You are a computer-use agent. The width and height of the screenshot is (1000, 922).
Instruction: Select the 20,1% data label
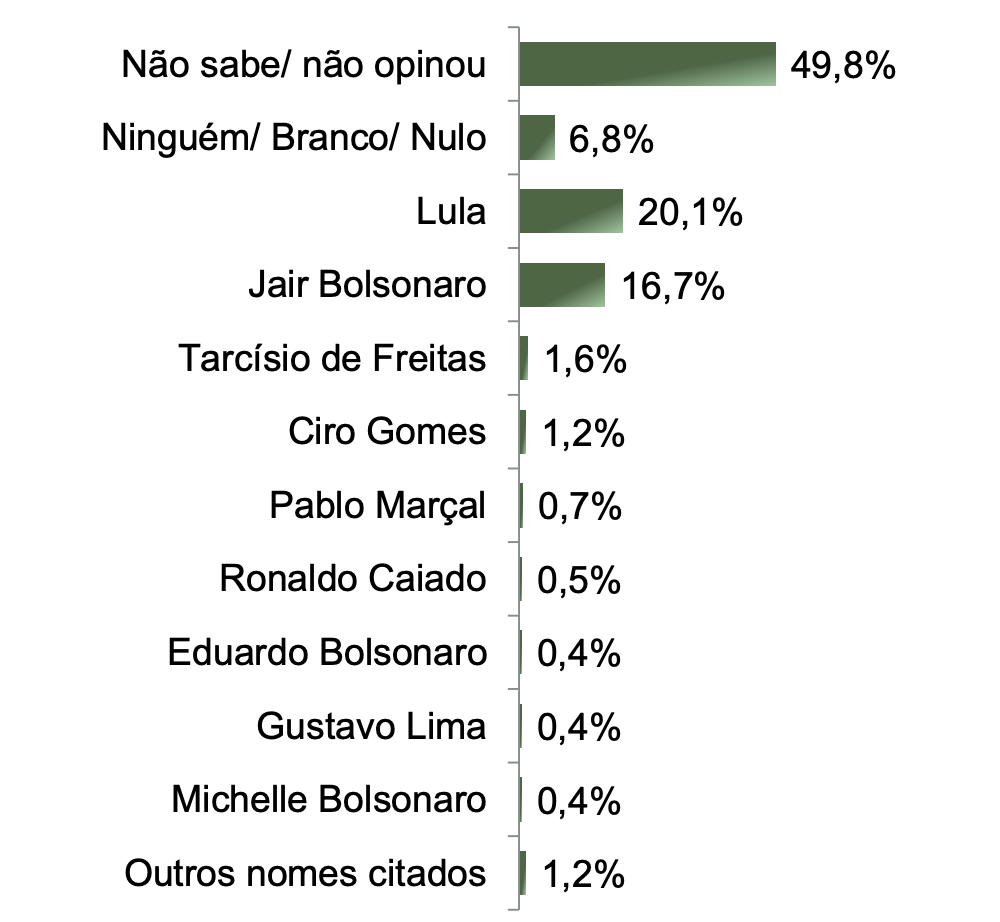point(690,212)
